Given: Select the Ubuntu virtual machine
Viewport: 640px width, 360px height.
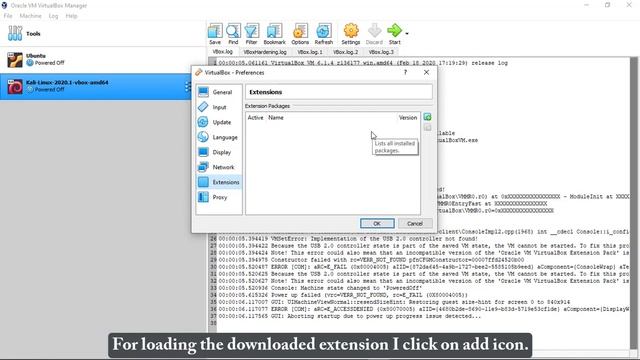Looking at the screenshot, I should click(102, 60).
